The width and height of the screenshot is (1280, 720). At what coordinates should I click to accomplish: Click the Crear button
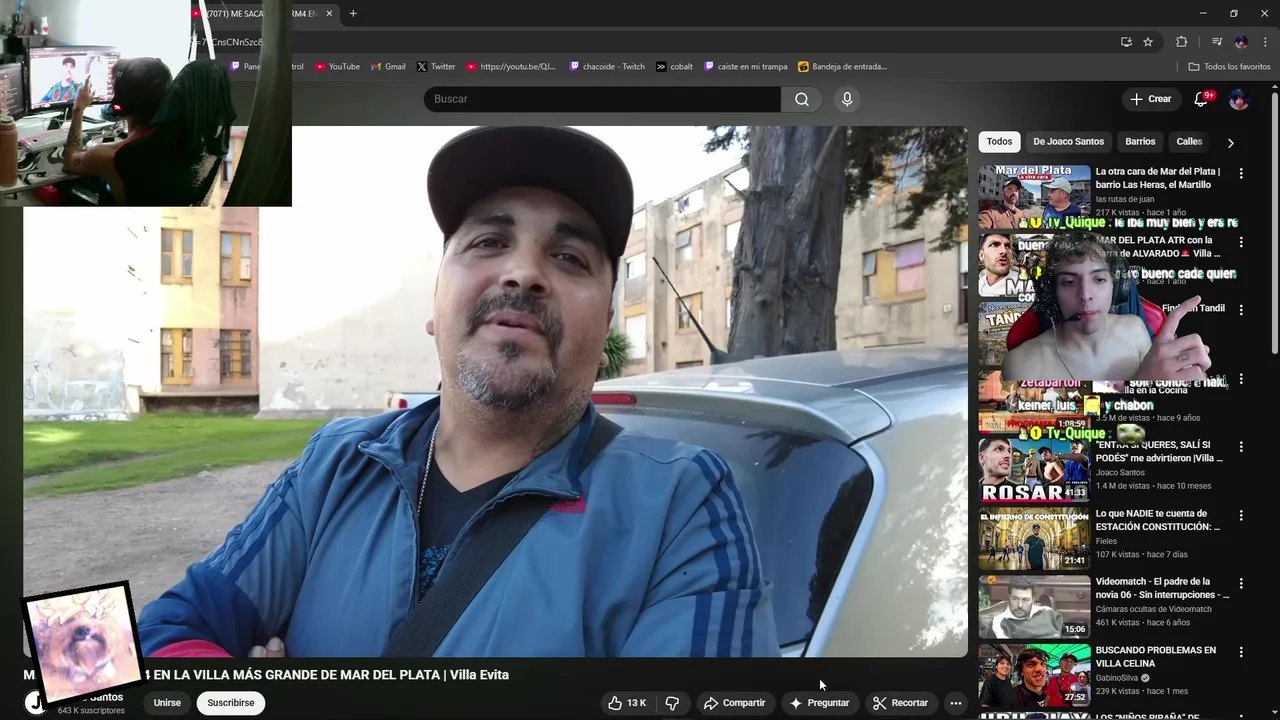(1150, 99)
